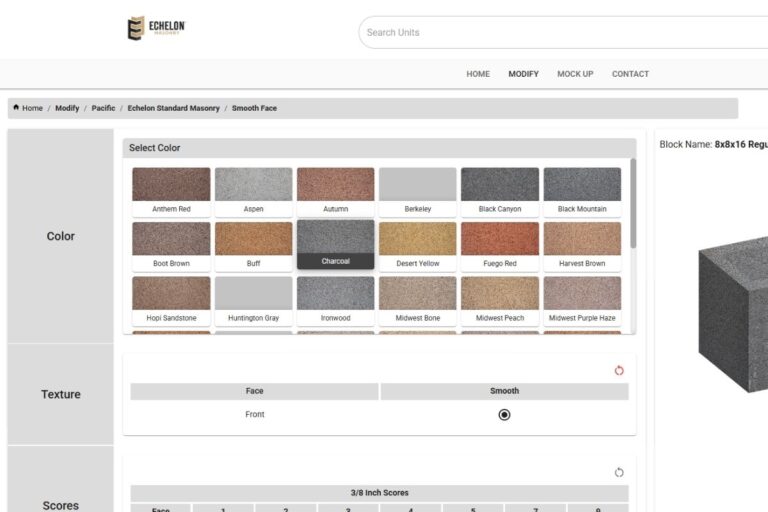The width and height of the screenshot is (768, 512).
Task: Click the red reset icon in Texture panel
Action: [619, 371]
